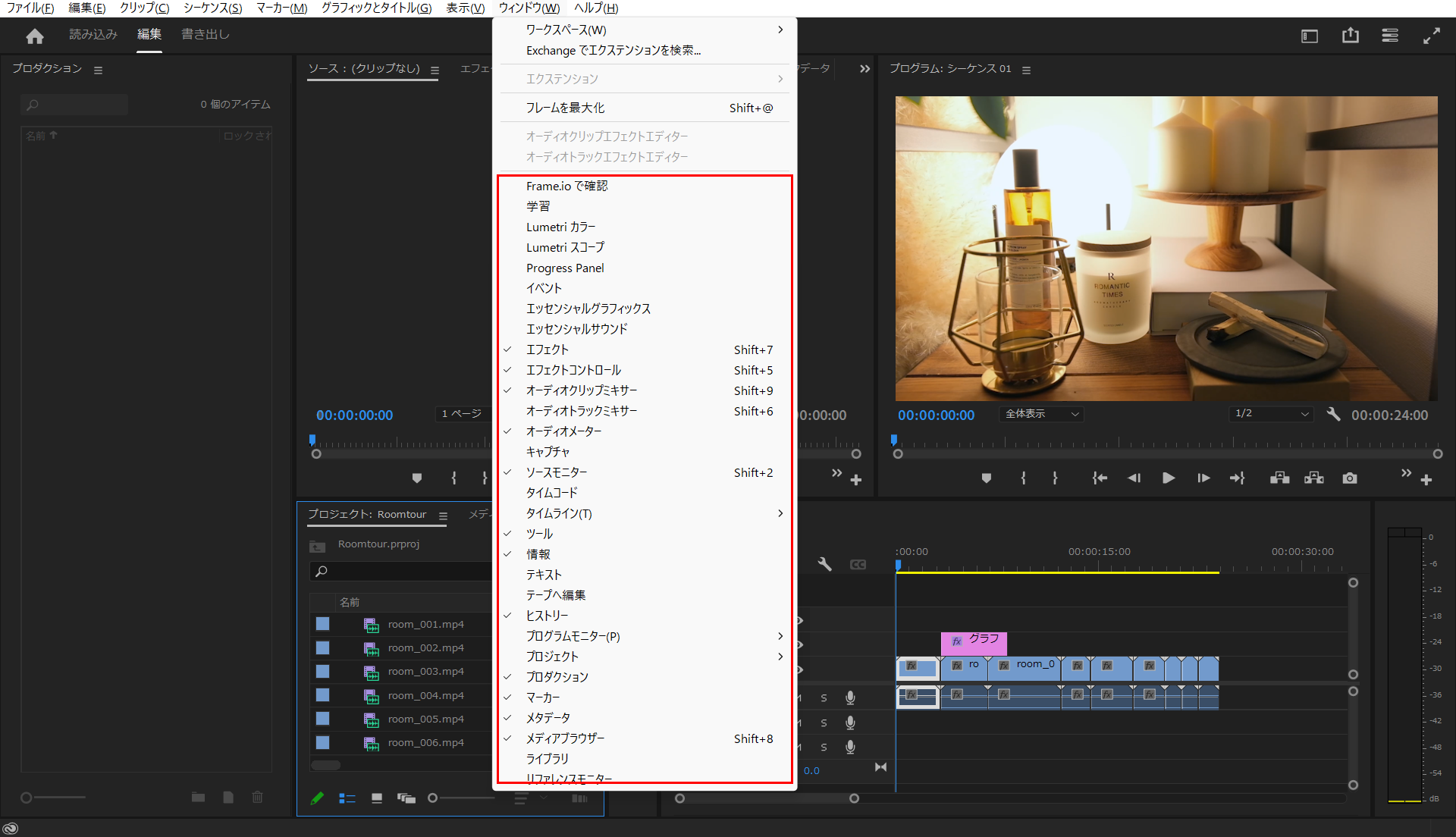Toggle the ヒストリー panel
The height and width of the screenshot is (837, 1456).
pyautogui.click(x=645, y=616)
